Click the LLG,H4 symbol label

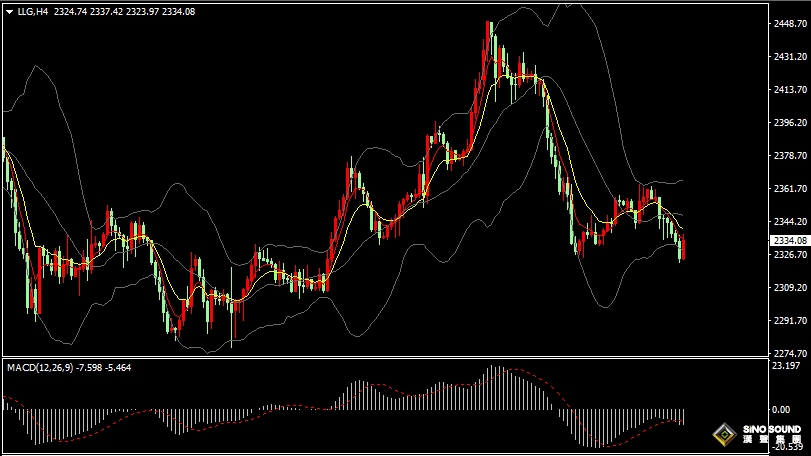[x=32, y=11]
